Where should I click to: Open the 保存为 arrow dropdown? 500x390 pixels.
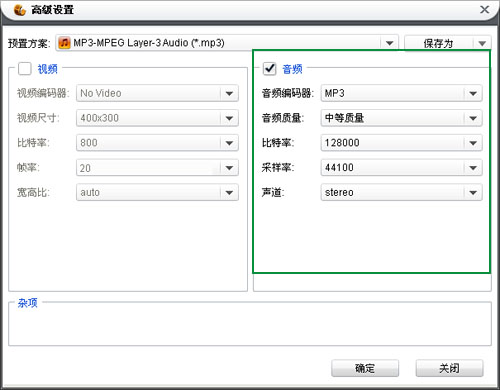pos(482,43)
